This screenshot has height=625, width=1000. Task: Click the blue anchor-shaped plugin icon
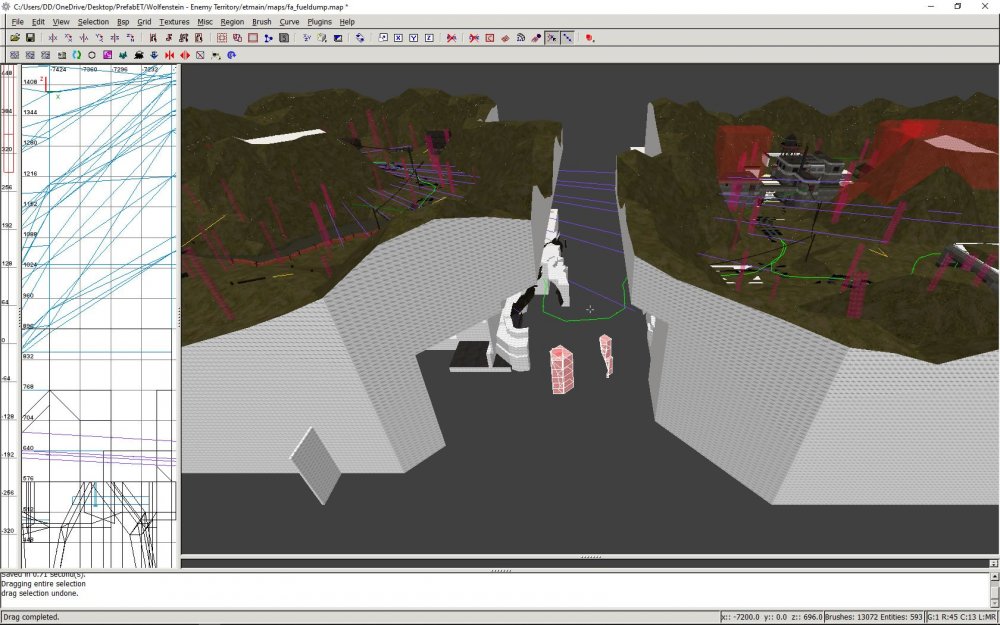tap(154, 55)
